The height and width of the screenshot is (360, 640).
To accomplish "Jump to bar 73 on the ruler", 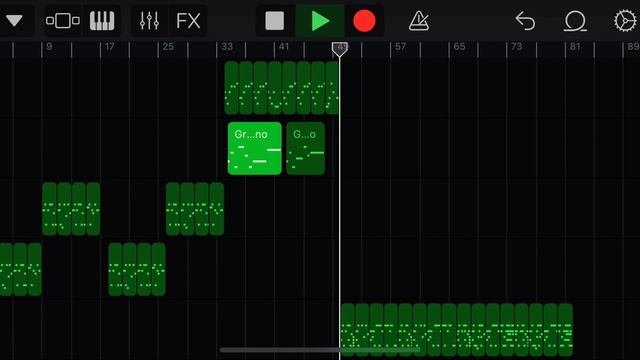I will point(517,47).
